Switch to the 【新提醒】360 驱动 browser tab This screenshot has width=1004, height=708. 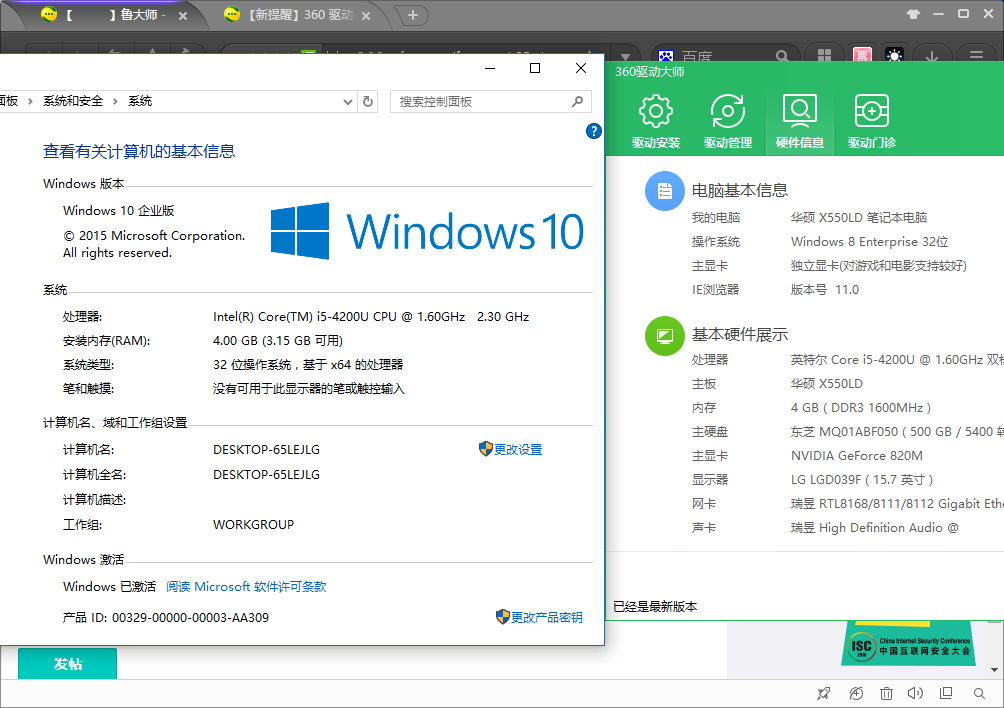pyautogui.click(x=298, y=15)
